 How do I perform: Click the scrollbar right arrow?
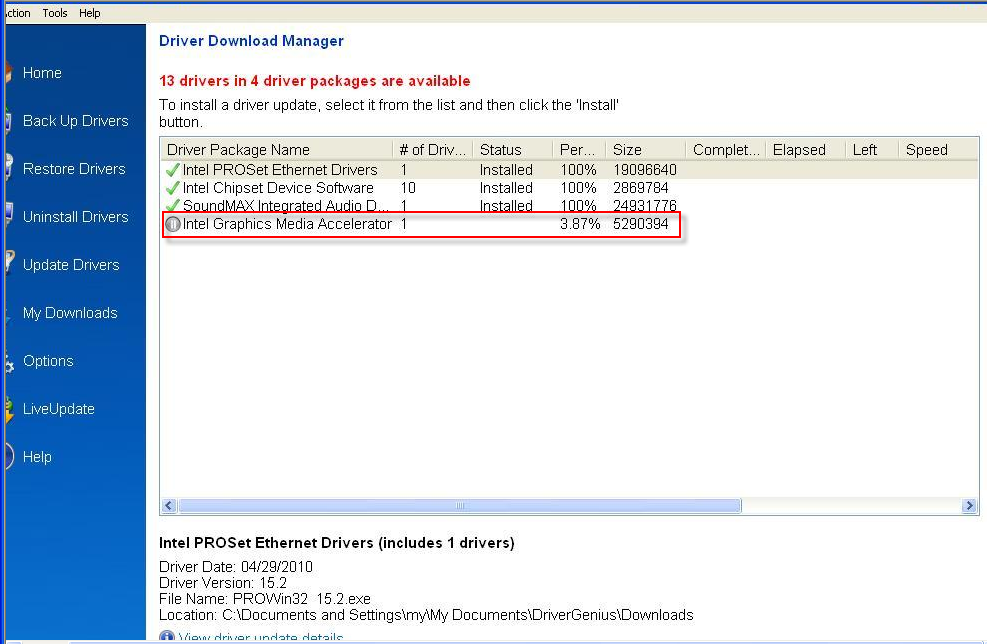[x=969, y=506]
